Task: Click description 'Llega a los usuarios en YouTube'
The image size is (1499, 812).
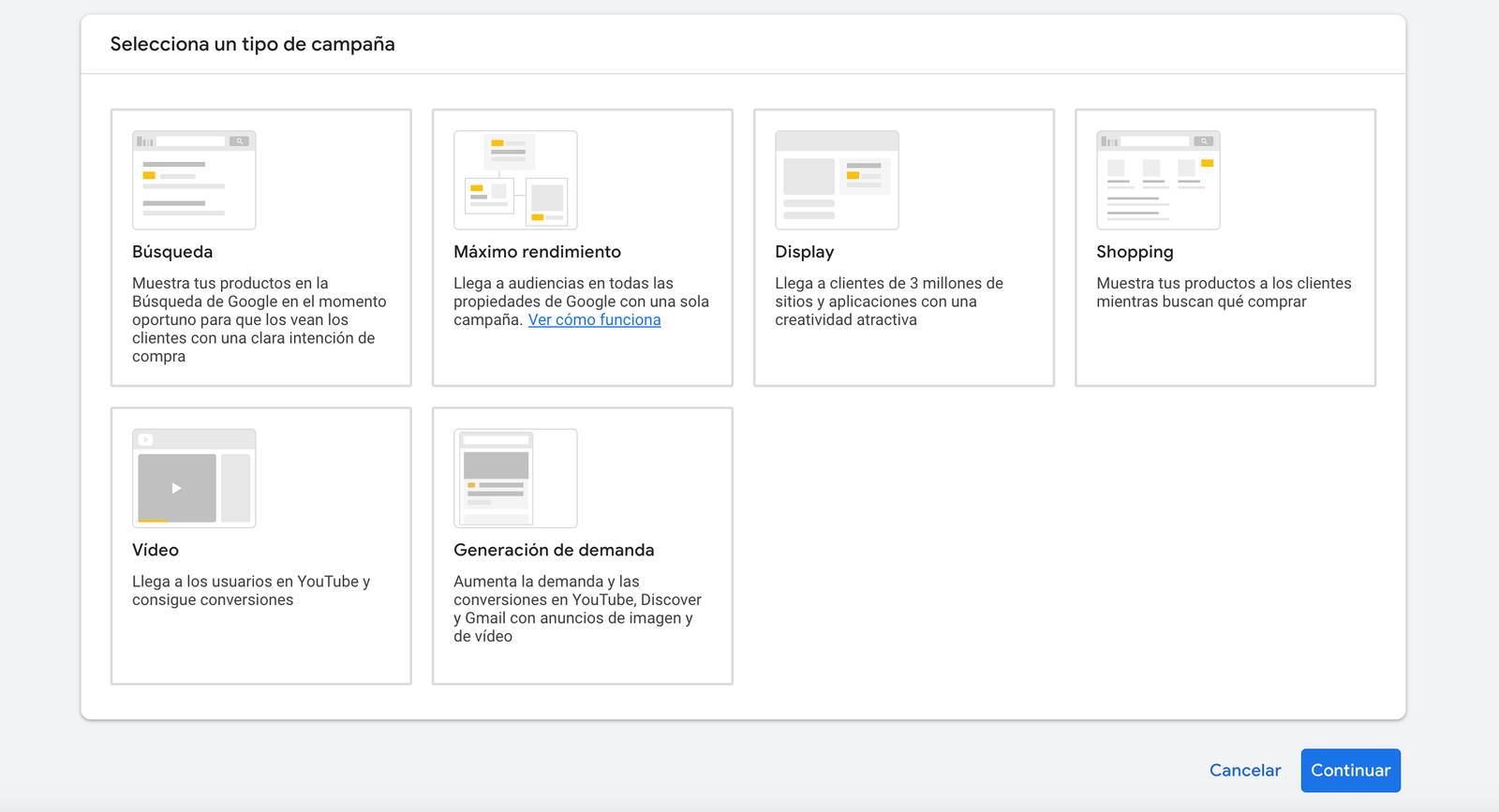Action: (x=251, y=591)
